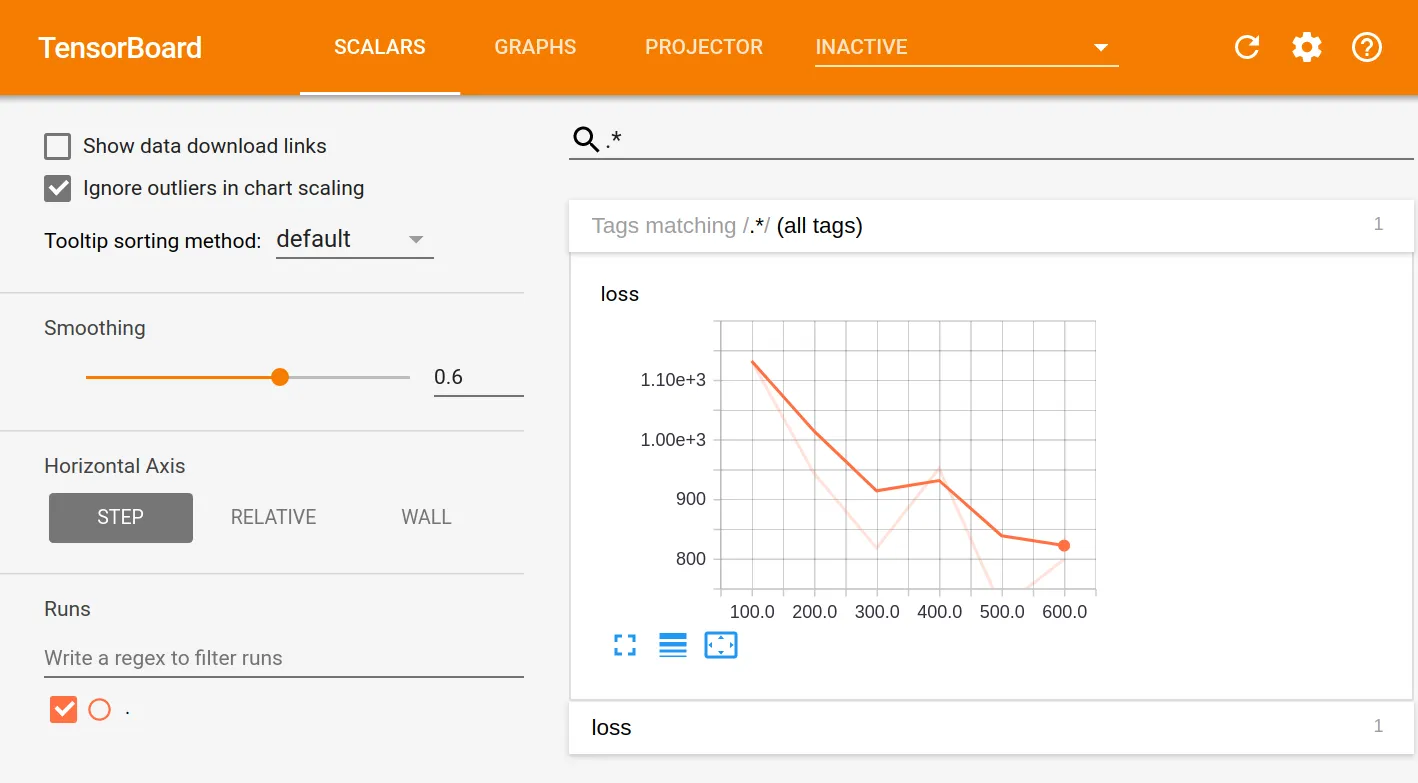Open the help question mark icon
Viewport: 1418px width, 783px height.
1366,47
